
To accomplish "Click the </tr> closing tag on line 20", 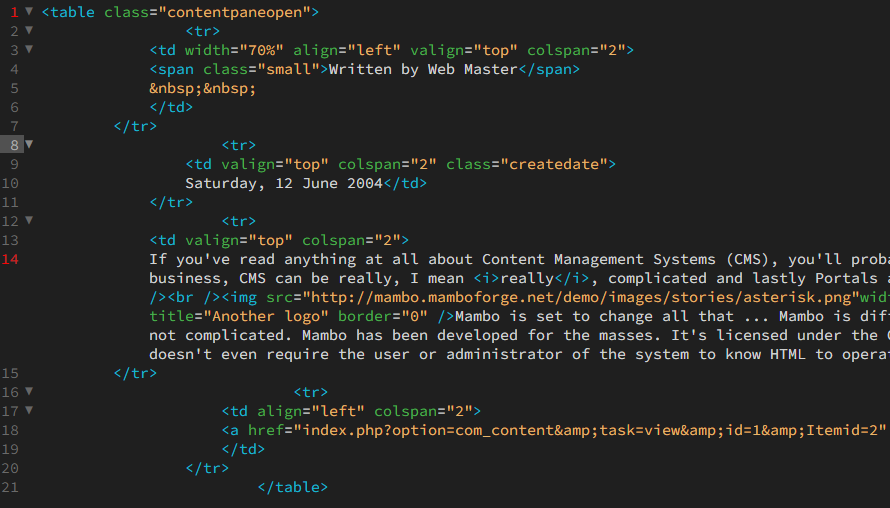I will (x=207, y=468).
